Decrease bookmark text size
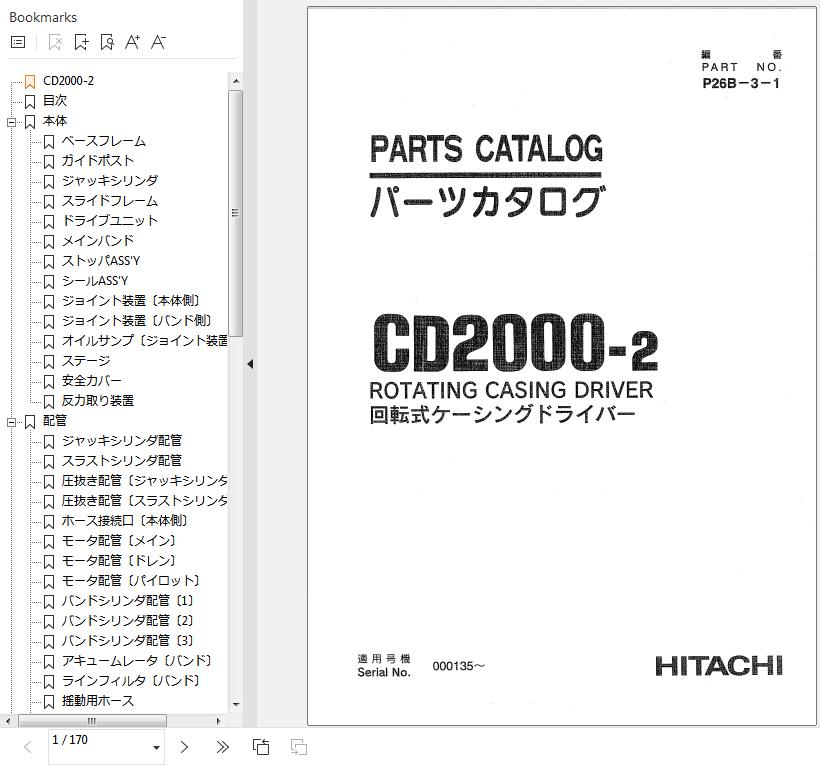 coord(158,42)
